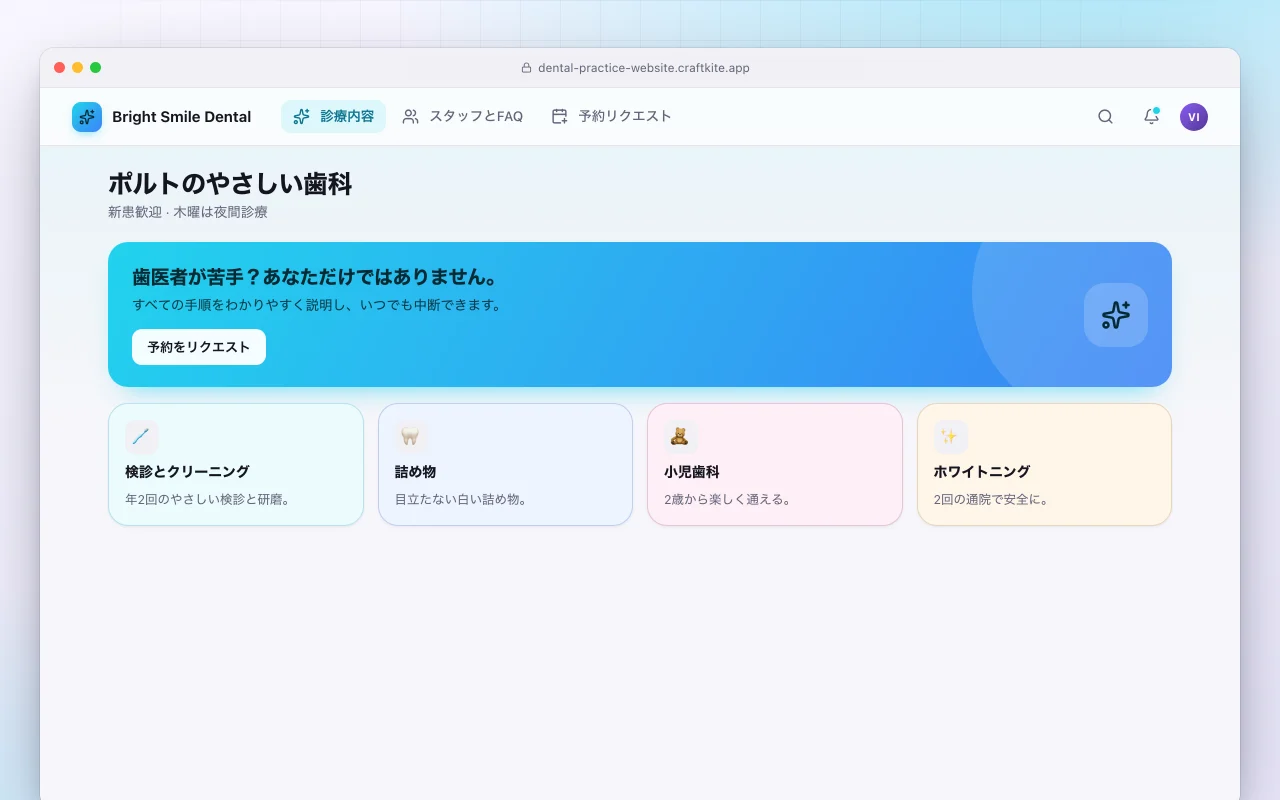Viewport: 1280px width, 800px height.
Task: Open the notifications bell
Action: 1151,117
